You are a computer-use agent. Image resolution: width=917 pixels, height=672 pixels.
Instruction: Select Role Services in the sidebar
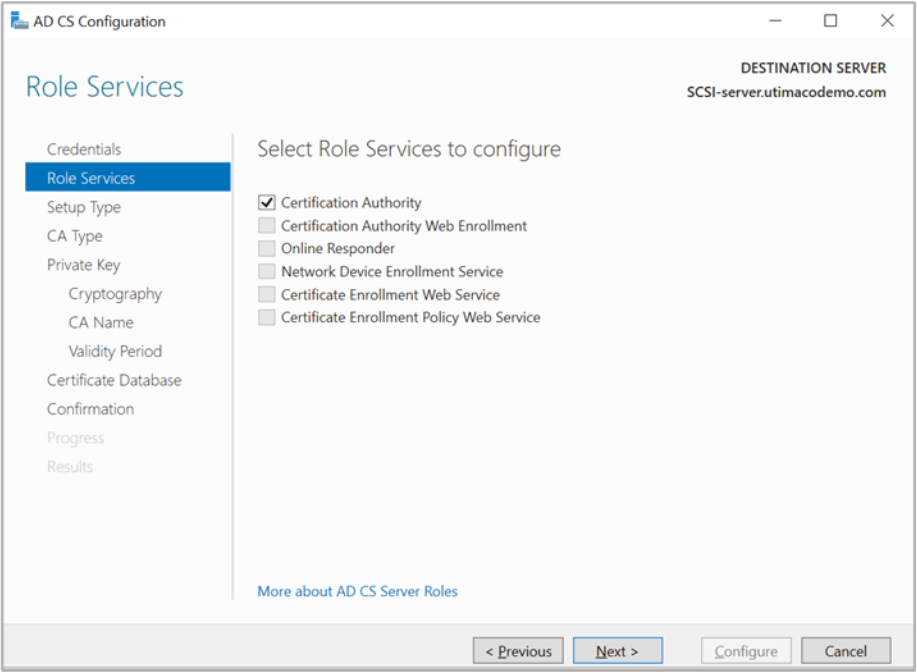pos(91,178)
